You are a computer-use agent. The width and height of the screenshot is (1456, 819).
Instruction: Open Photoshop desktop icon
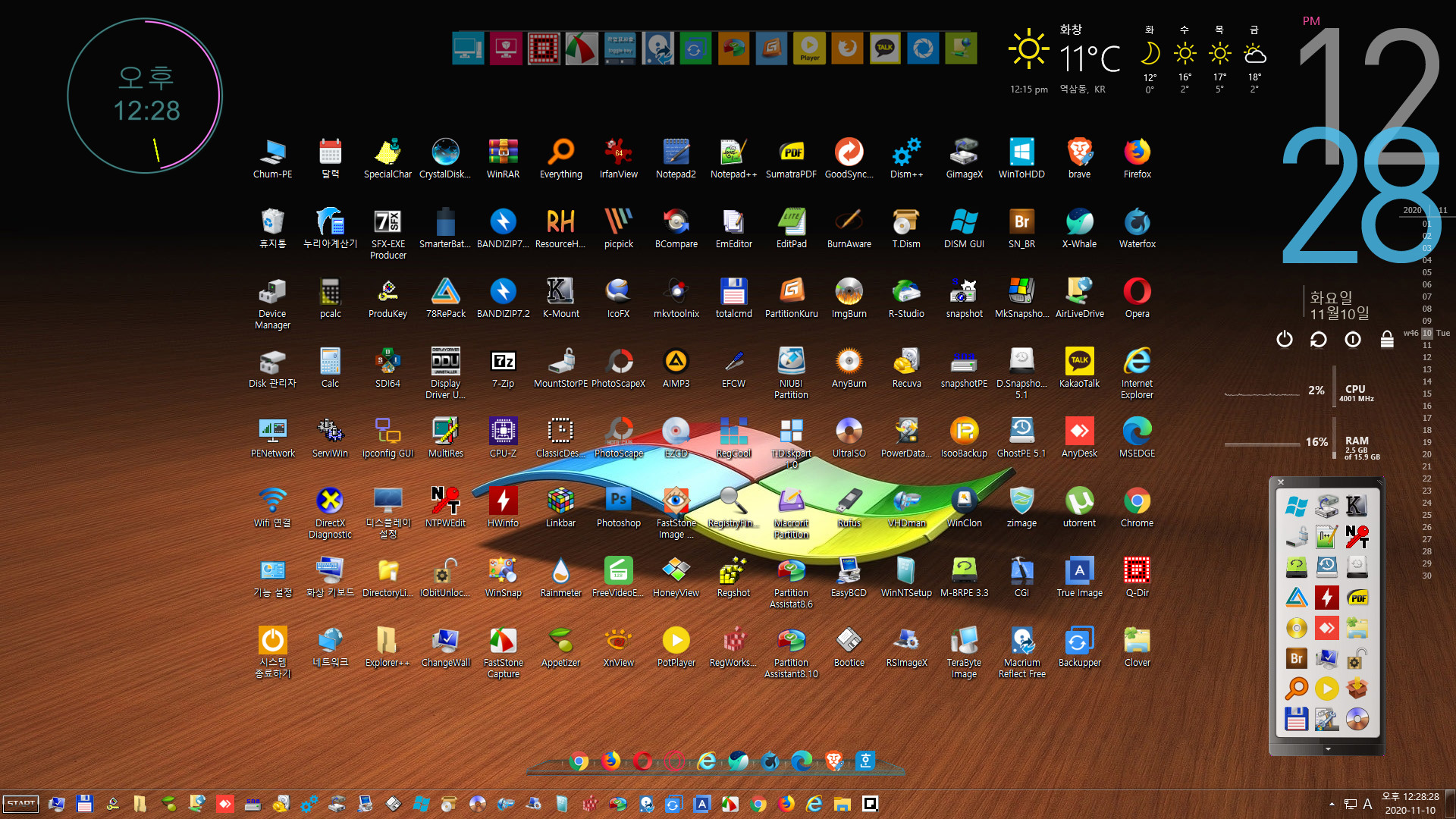coord(618,507)
